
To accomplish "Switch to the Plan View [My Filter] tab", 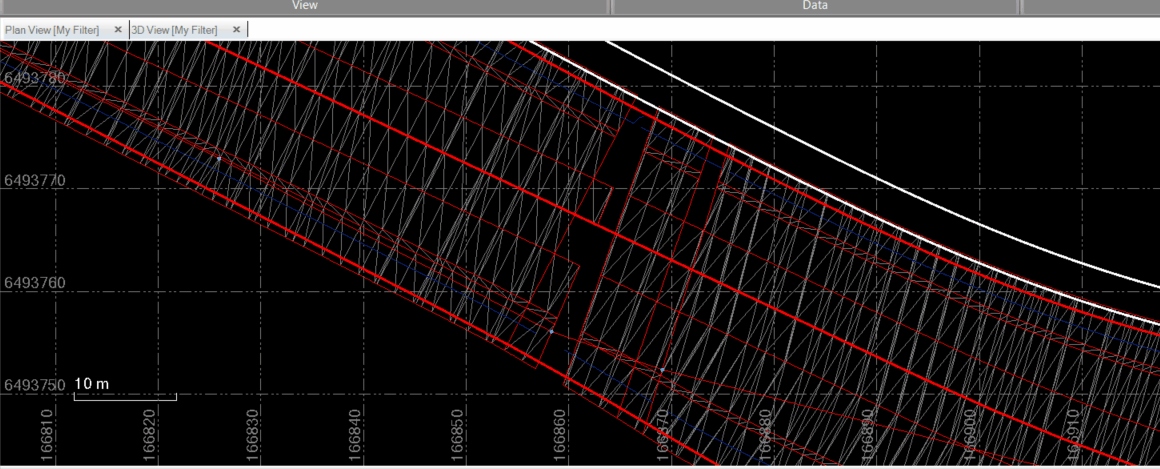I will (52, 30).
